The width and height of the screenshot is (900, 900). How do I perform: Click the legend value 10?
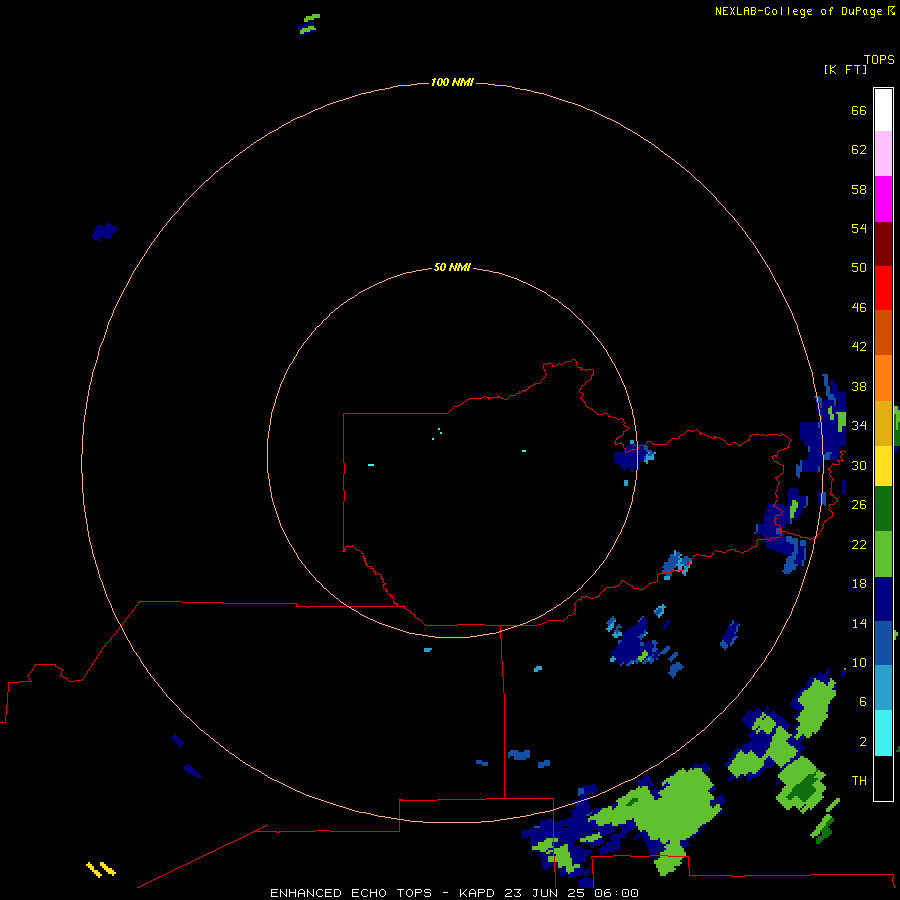pyautogui.click(x=859, y=662)
